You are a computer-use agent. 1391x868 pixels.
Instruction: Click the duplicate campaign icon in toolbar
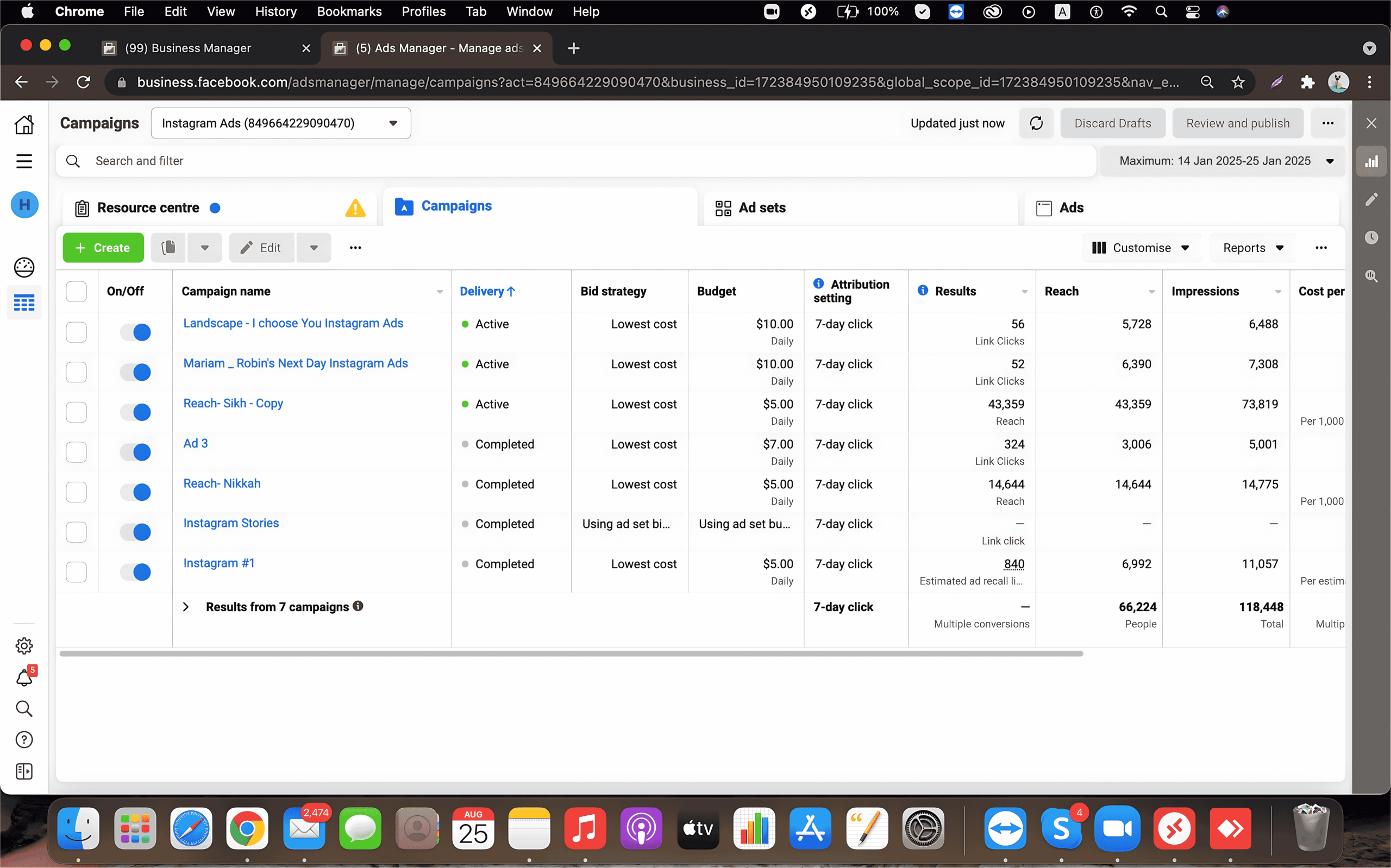point(168,248)
